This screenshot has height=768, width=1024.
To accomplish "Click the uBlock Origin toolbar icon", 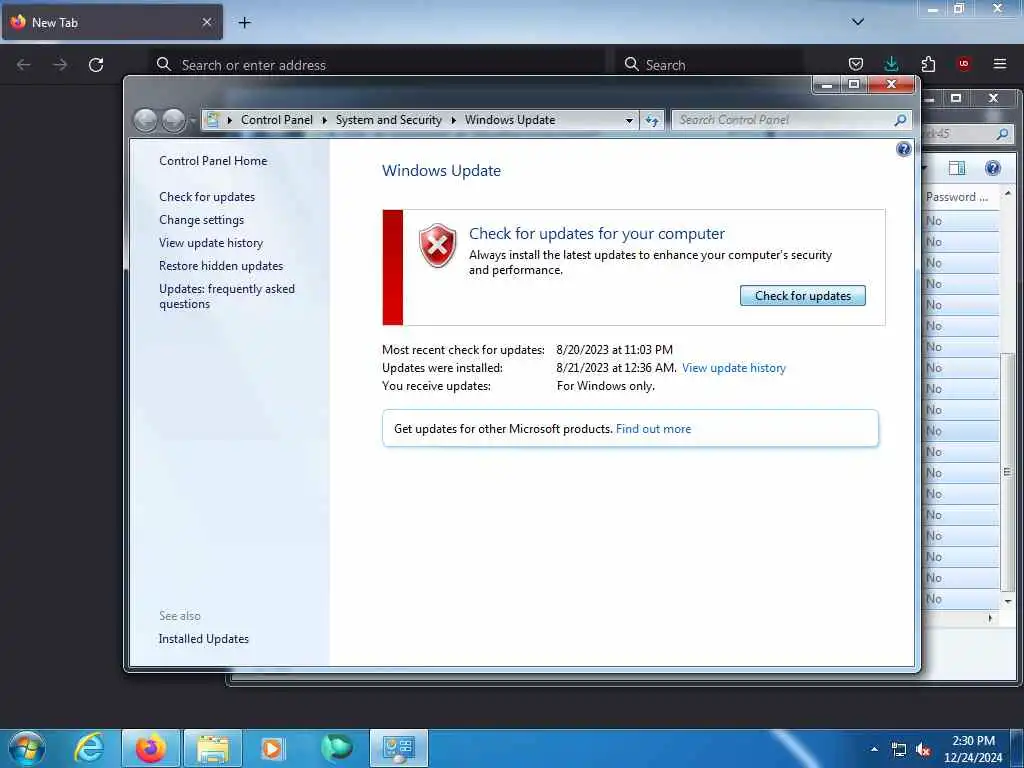I will [x=963, y=64].
